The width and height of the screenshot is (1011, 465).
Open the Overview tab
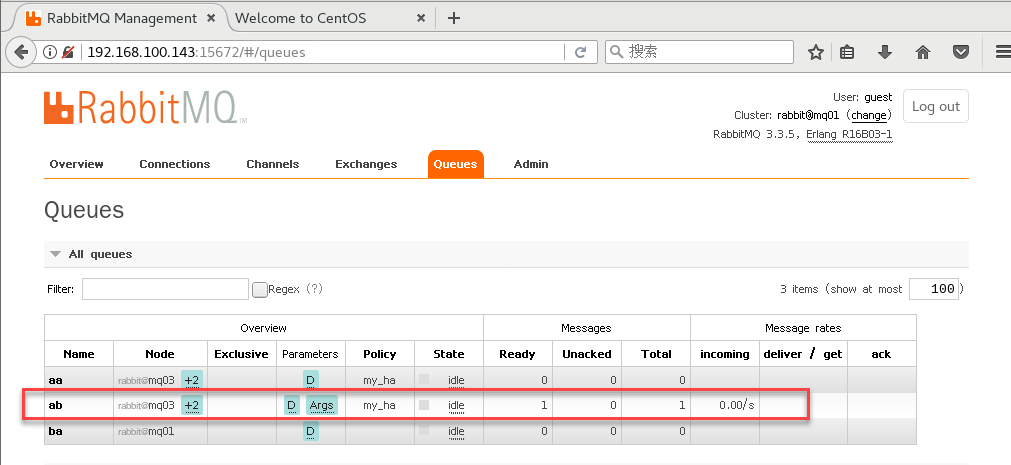(76, 164)
